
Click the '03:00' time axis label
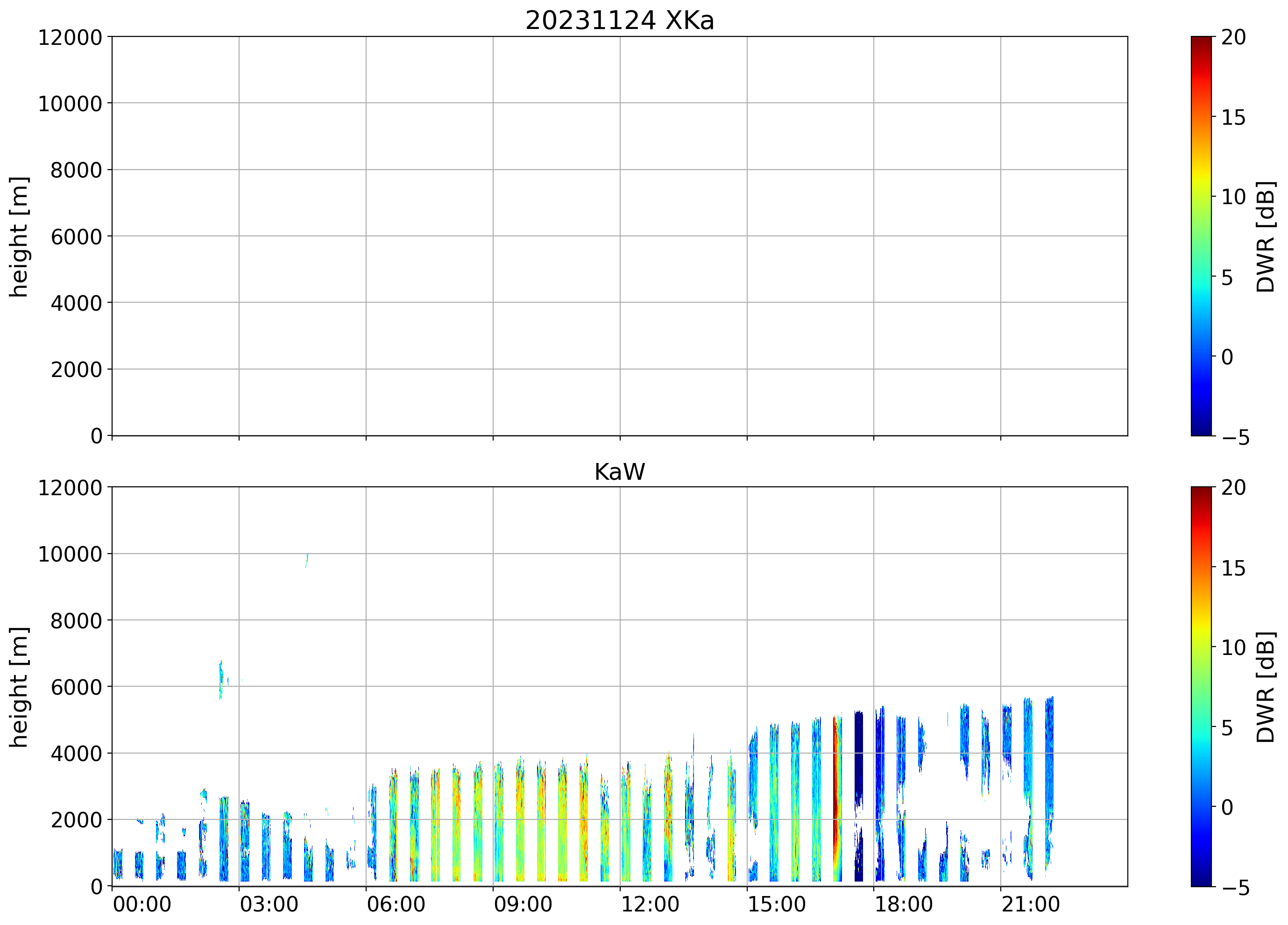click(269, 904)
